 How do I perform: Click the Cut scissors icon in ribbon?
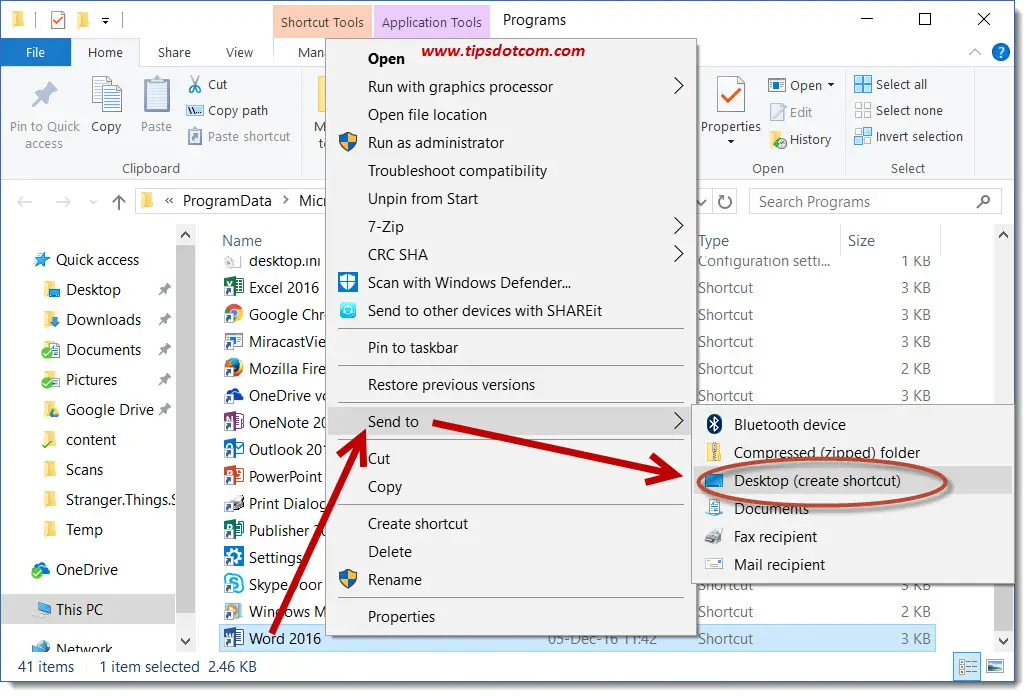point(195,84)
